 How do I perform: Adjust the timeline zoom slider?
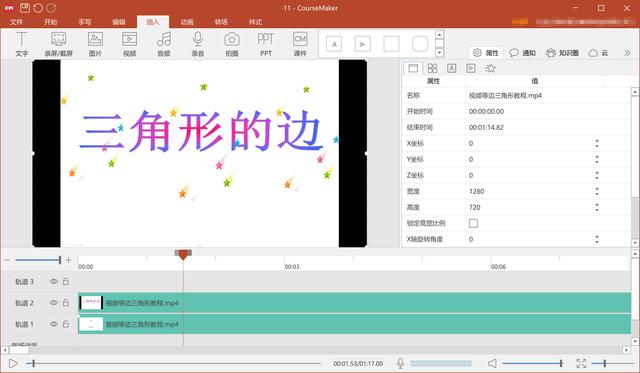click(38, 260)
